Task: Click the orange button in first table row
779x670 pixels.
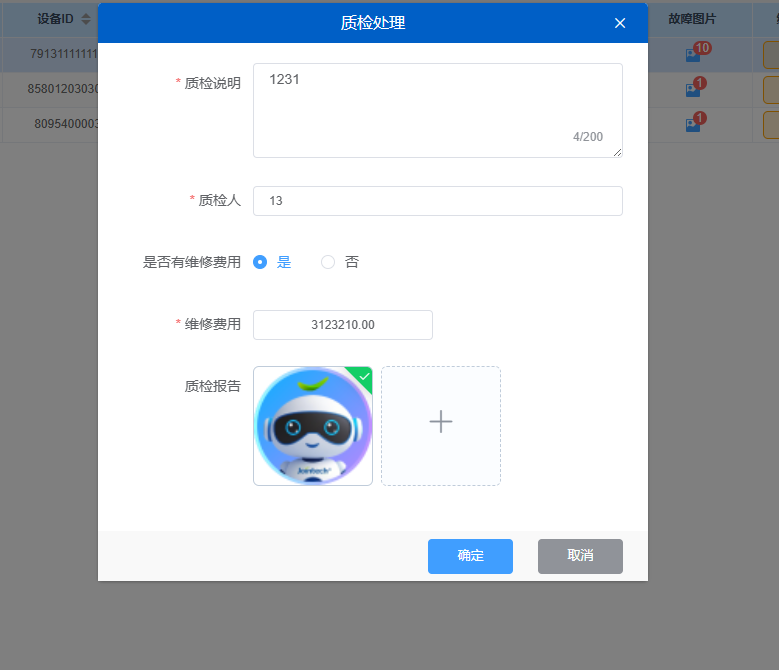Action: [x=770, y=55]
